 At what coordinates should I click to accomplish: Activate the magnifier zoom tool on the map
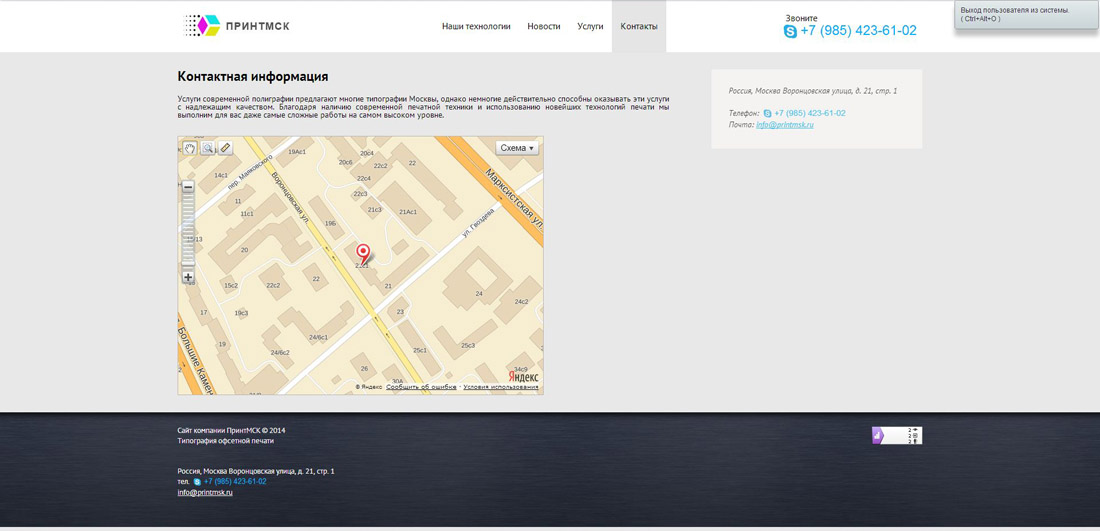coord(208,148)
